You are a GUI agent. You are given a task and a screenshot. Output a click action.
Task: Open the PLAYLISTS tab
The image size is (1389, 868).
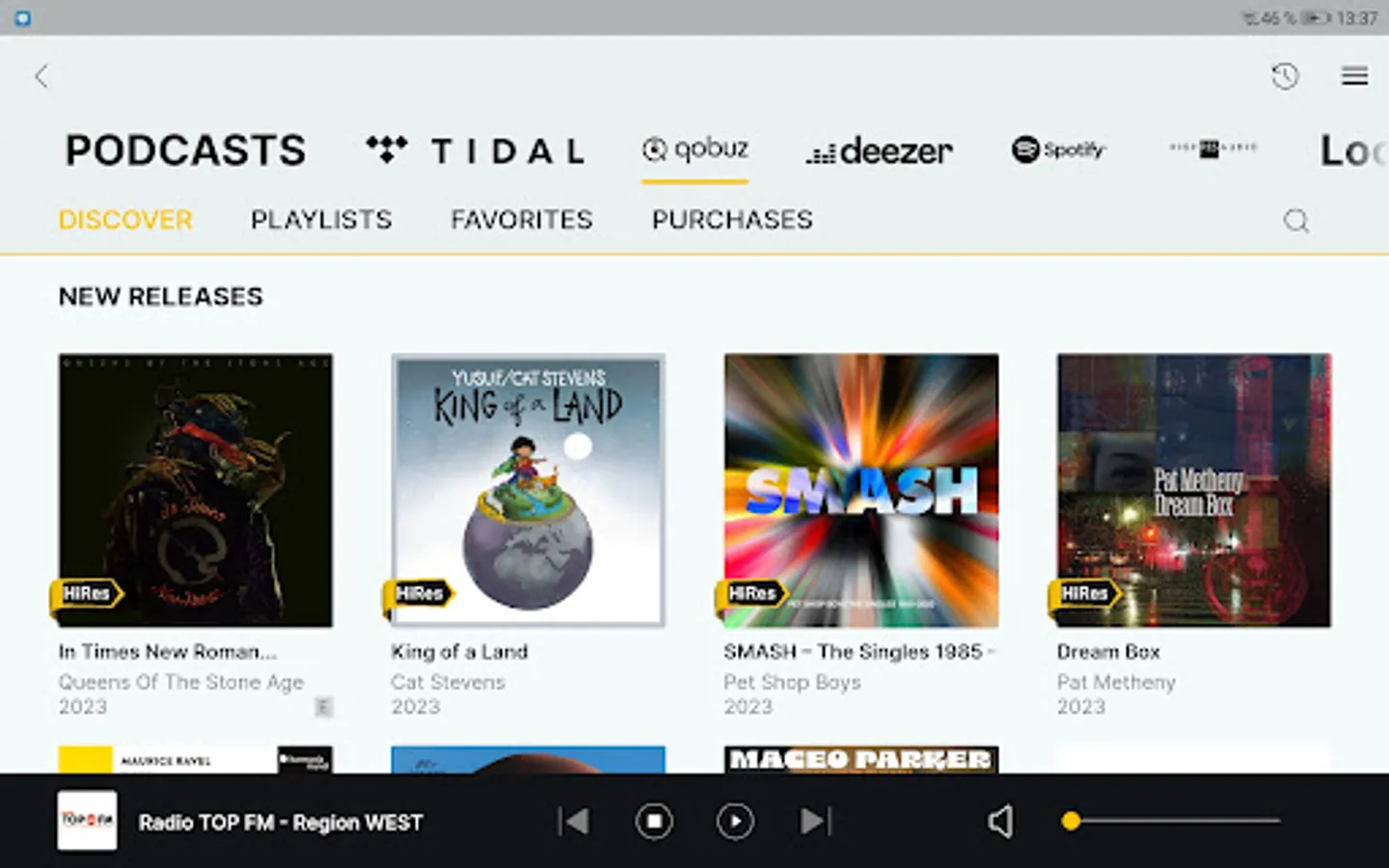pos(321,220)
